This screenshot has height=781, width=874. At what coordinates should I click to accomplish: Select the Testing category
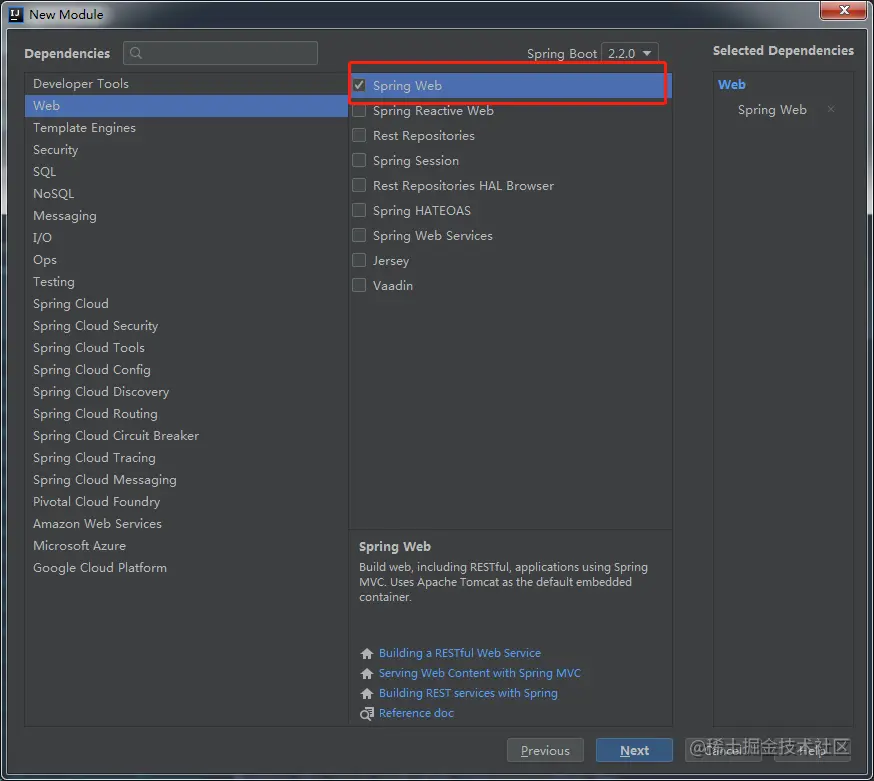[186, 282]
